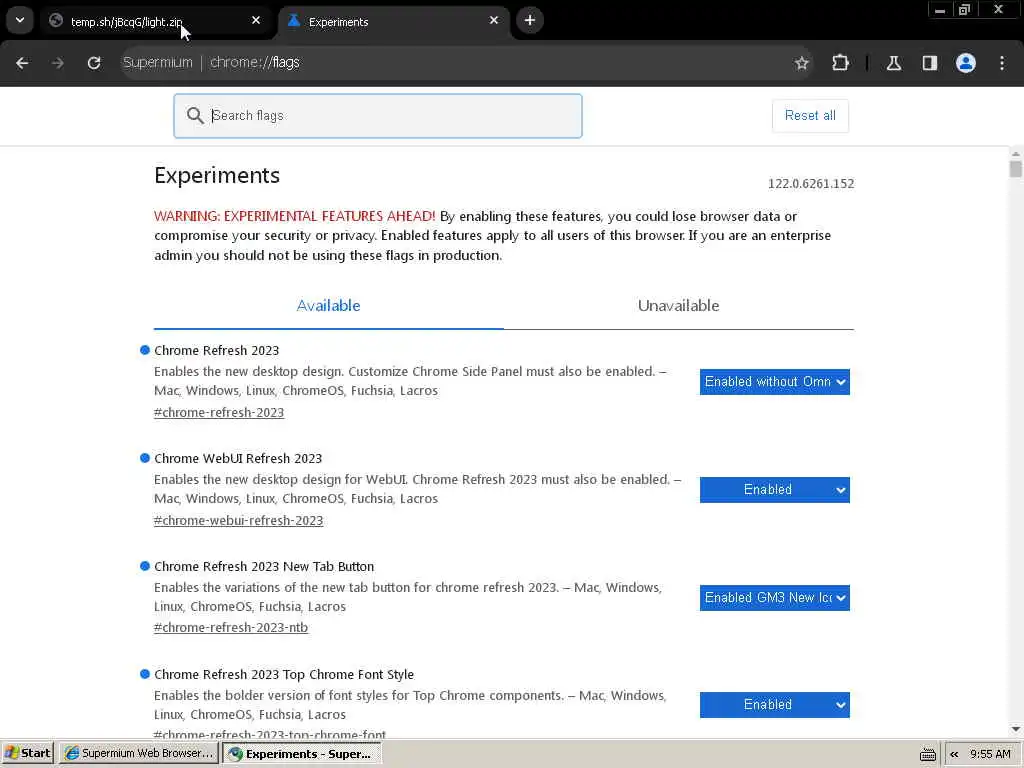Click the Chrome WebUI Refresh 2023 title

pyautogui.click(x=238, y=458)
